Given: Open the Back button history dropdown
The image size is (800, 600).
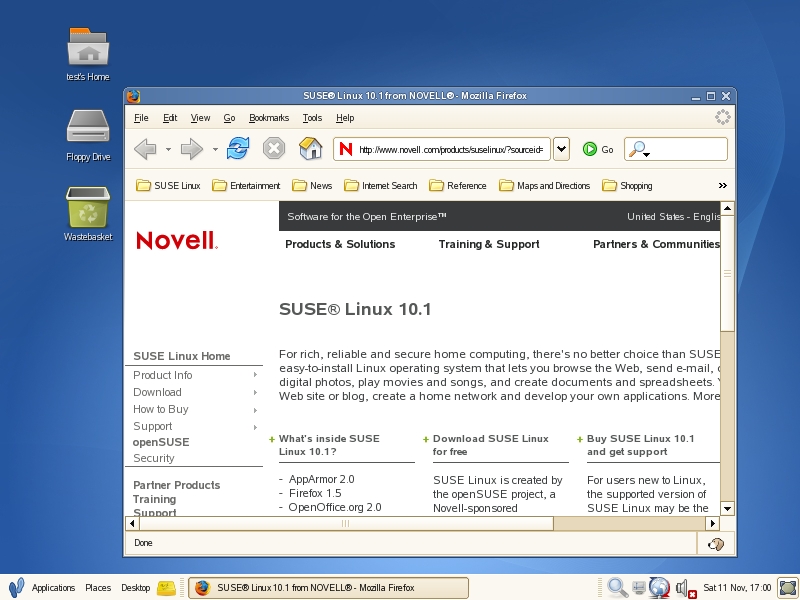Looking at the screenshot, I should pos(168,149).
